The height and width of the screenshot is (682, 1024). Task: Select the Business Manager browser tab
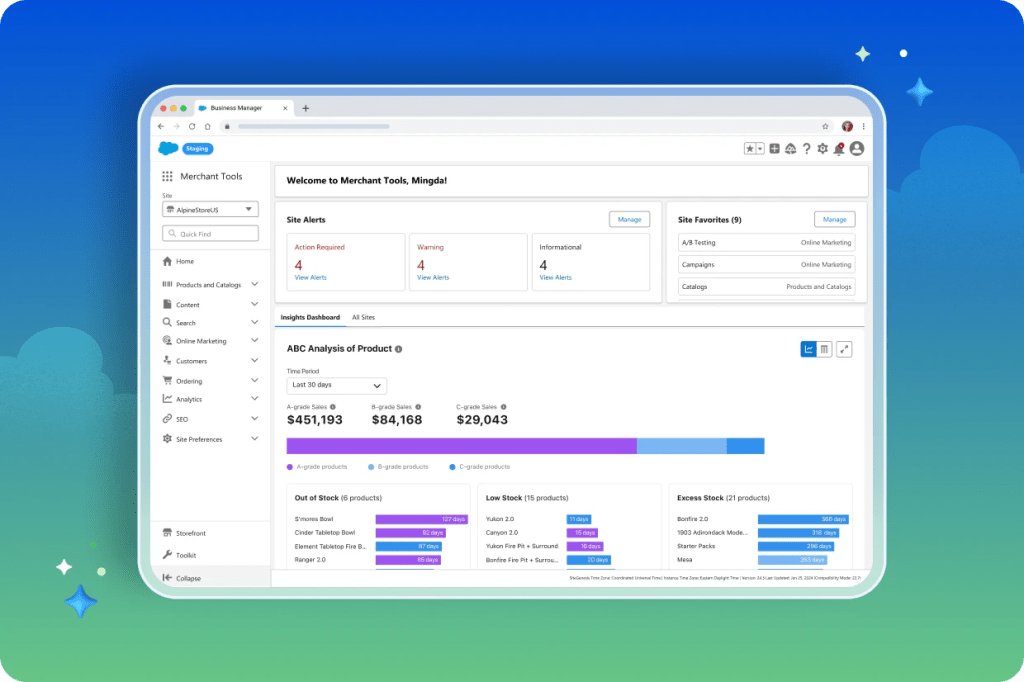click(x=243, y=108)
